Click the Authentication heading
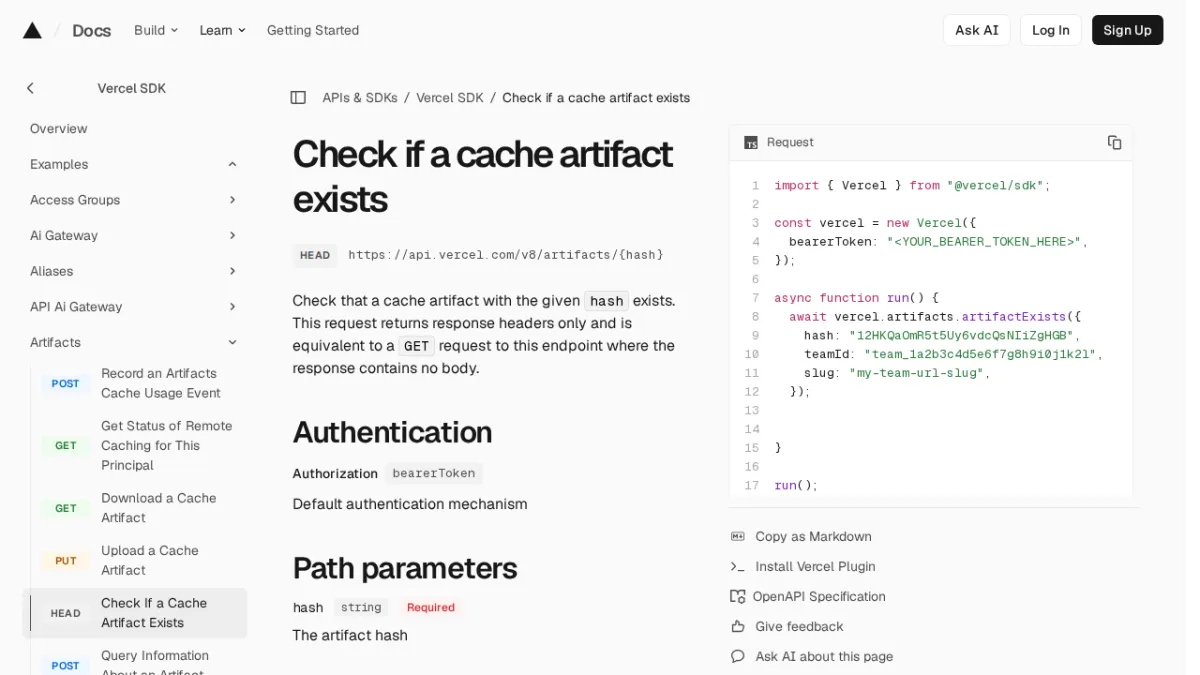The width and height of the screenshot is (1200, 675). tap(392, 432)
